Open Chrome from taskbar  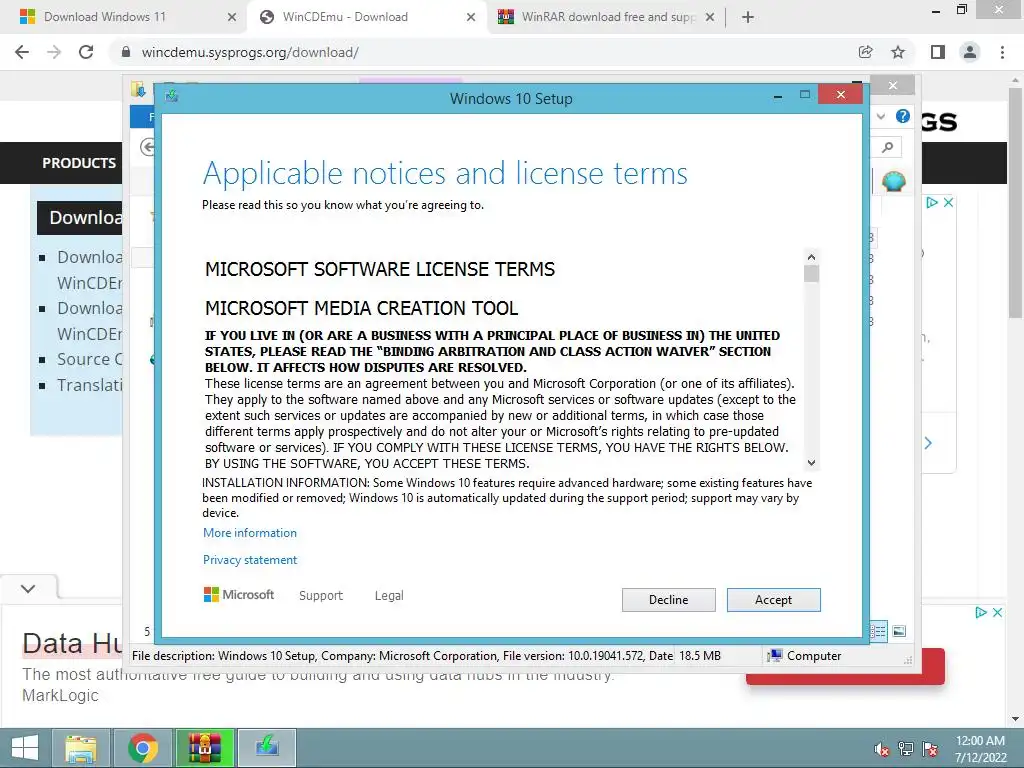click(143, 748)
